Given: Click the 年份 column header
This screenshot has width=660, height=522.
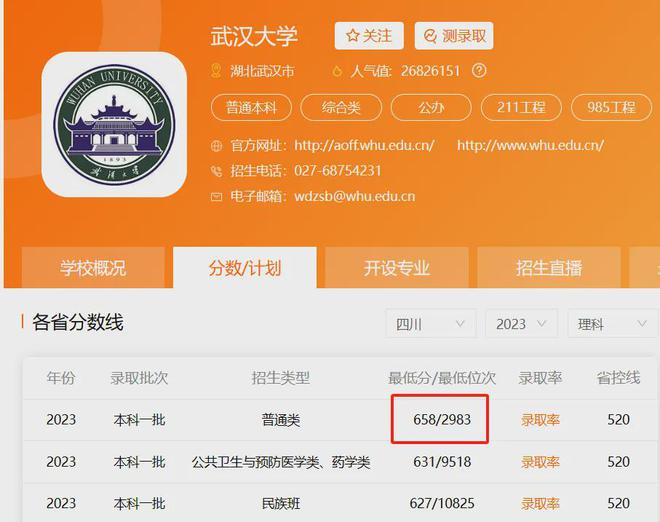Looking at the screenshot, I should click(61, 378).
